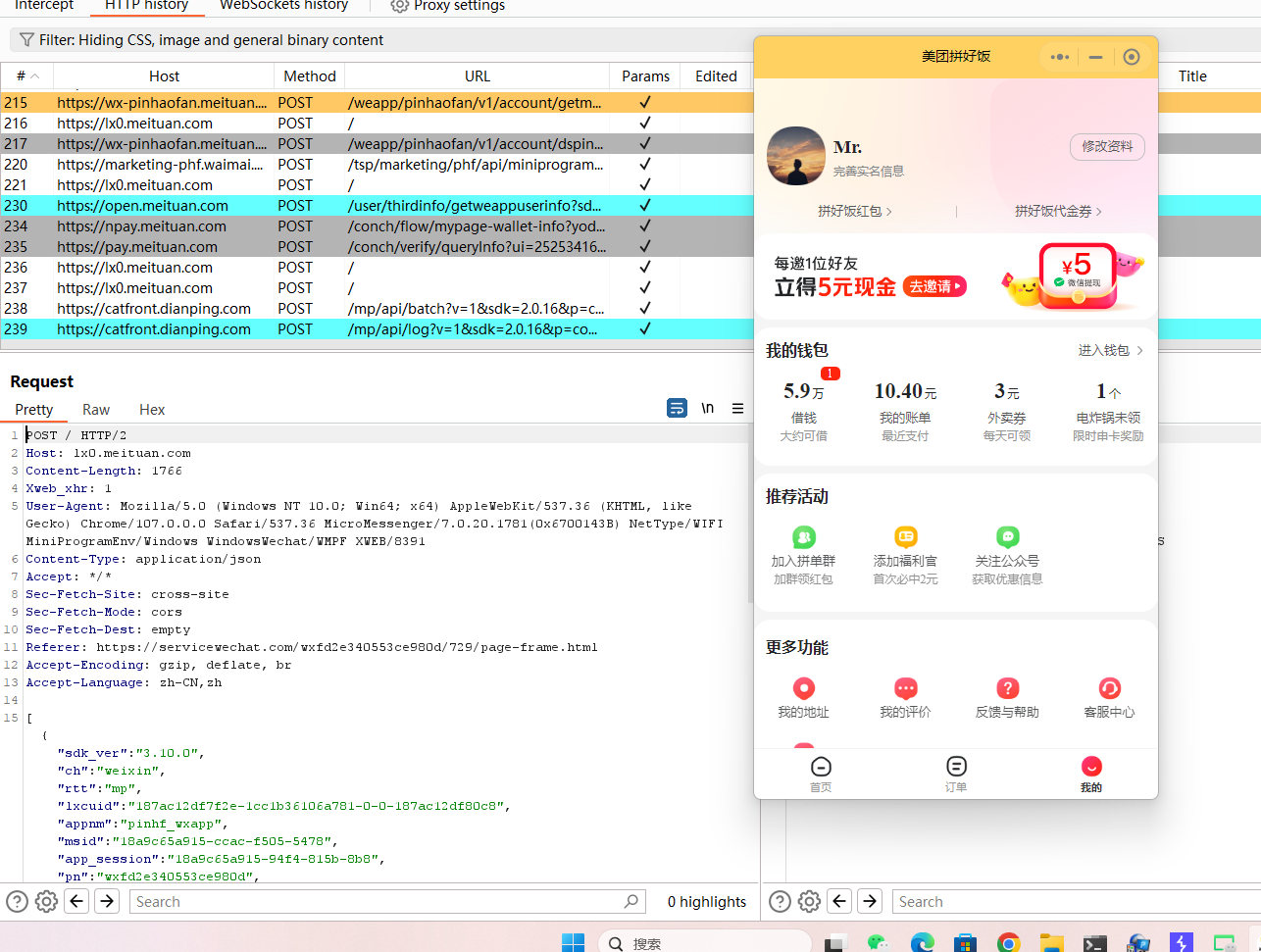Expand 拼好饭红包 chevron link

(x=855, y=211)
